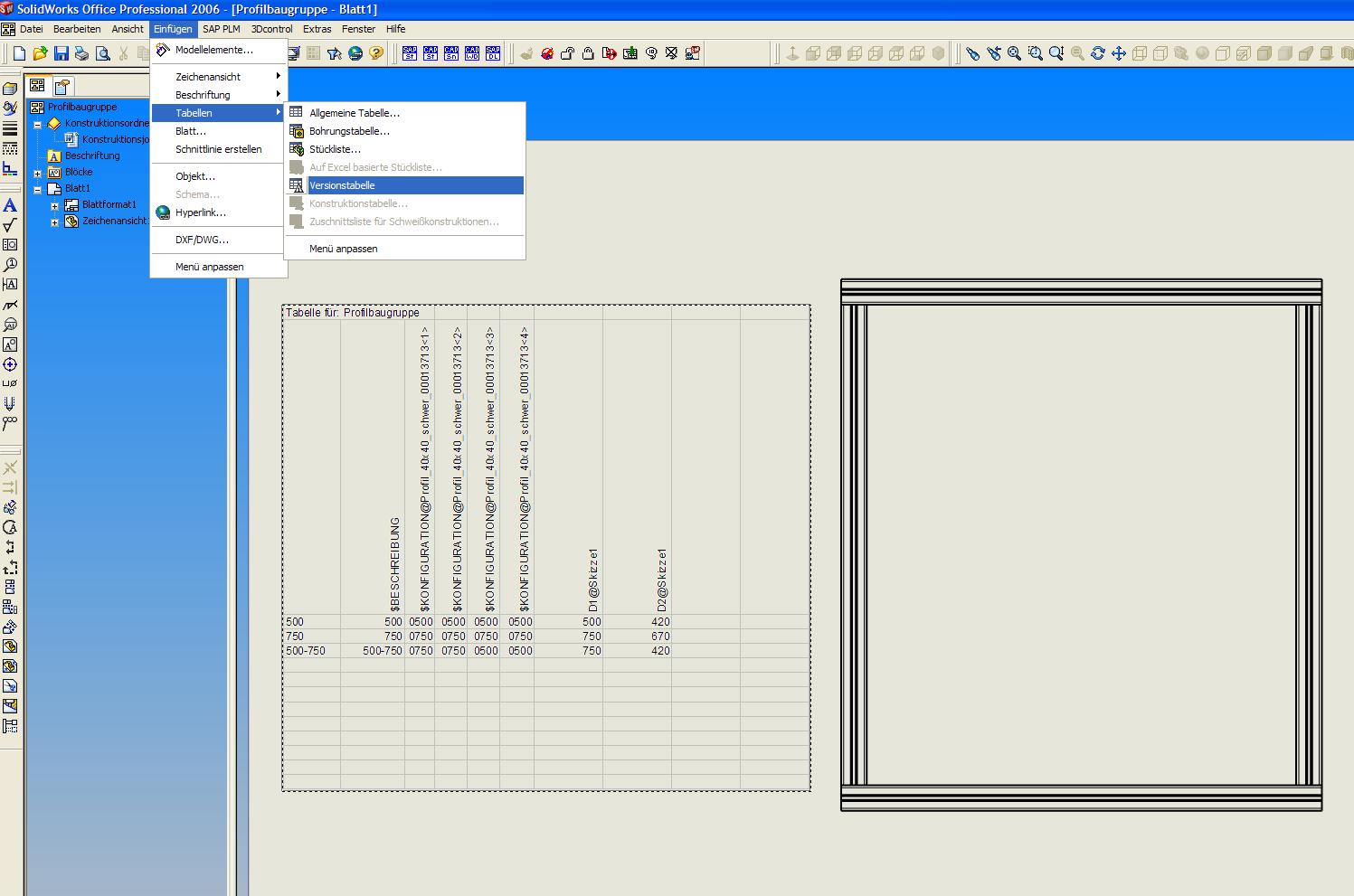Open the Extras menu

click(317, 29)
